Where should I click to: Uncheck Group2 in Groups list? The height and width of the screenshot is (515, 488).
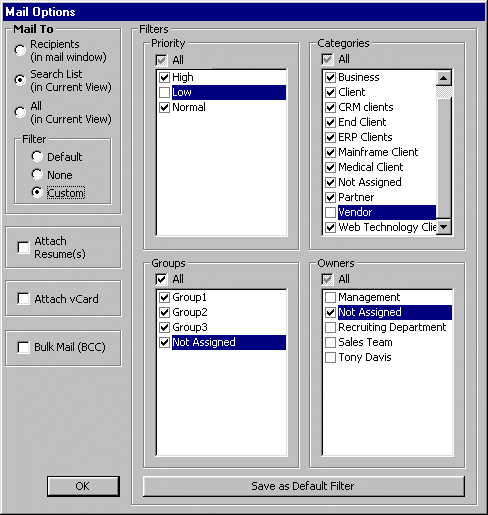tap(164, 312)
